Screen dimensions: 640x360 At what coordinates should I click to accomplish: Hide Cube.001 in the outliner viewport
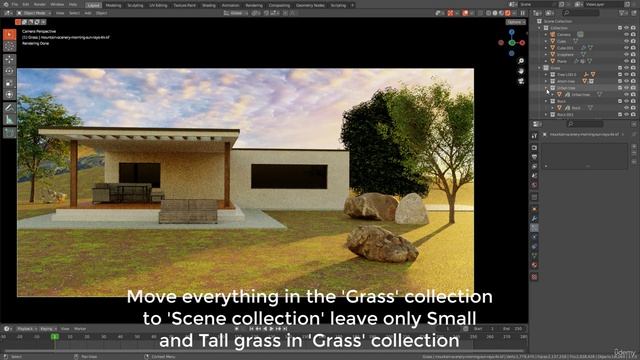(626, 48)
